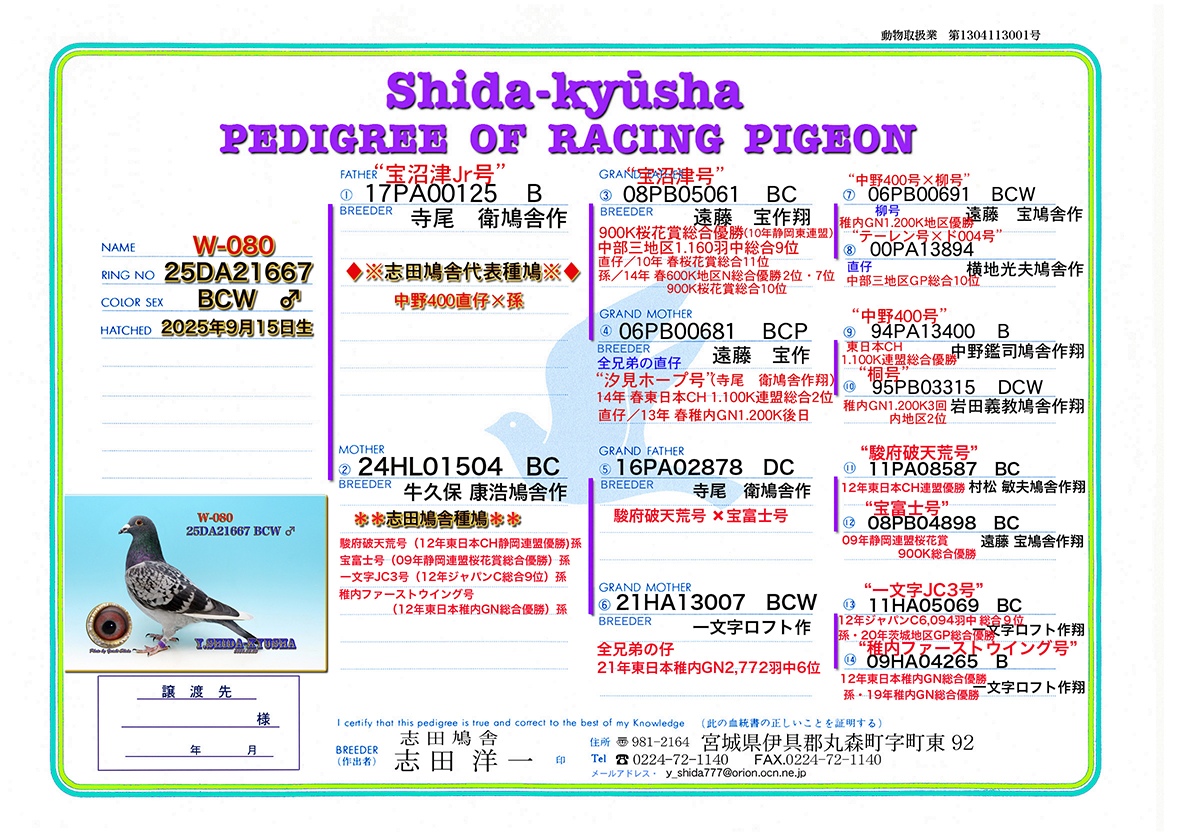Click the Shida-kyūsha title heading
Image resolution: width=1180 pixels, height=840 pixels.
(564, 92)
